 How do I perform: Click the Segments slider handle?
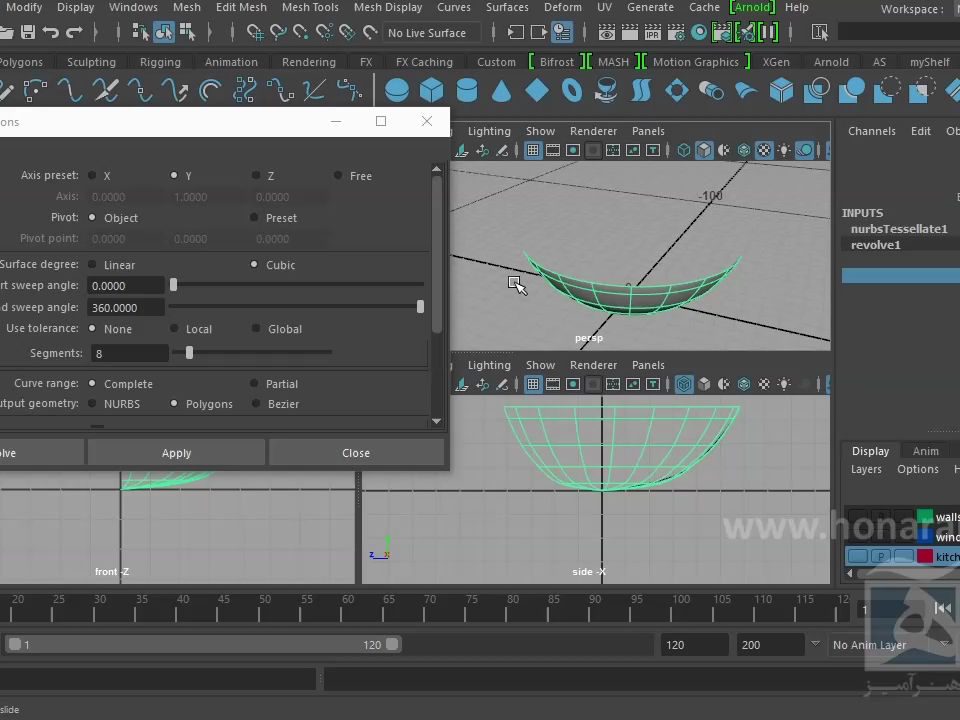pyautogui.click(x=189, y=352)
